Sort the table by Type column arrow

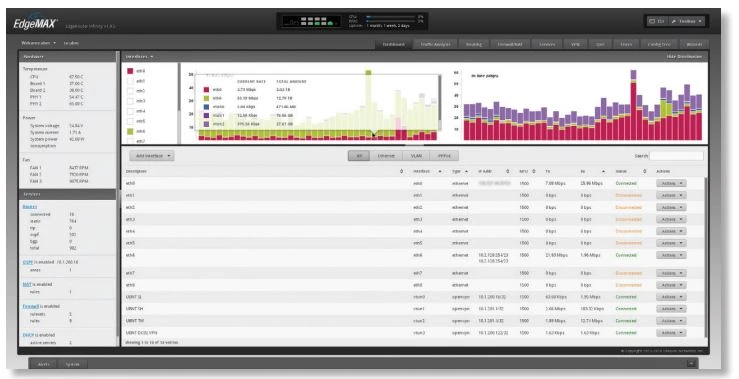coord(466,171)
